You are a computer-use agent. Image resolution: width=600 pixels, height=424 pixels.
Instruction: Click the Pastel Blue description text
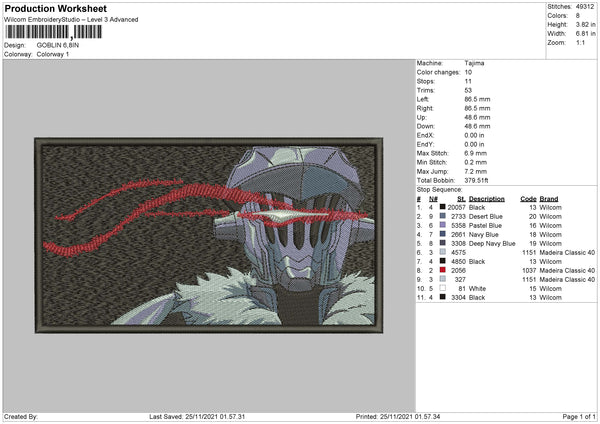pos(485,225)
